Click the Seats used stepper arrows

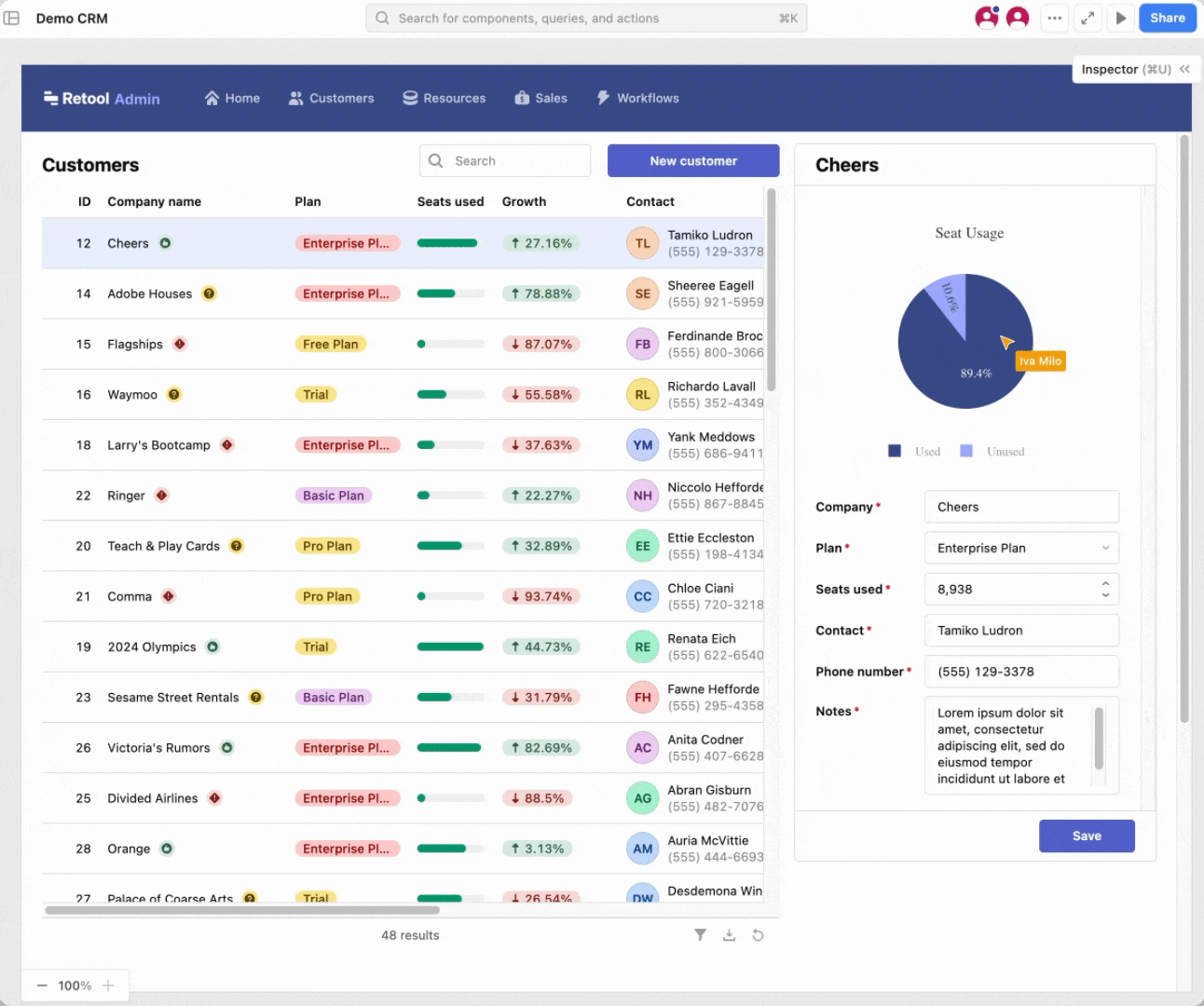coord(1105,589)
